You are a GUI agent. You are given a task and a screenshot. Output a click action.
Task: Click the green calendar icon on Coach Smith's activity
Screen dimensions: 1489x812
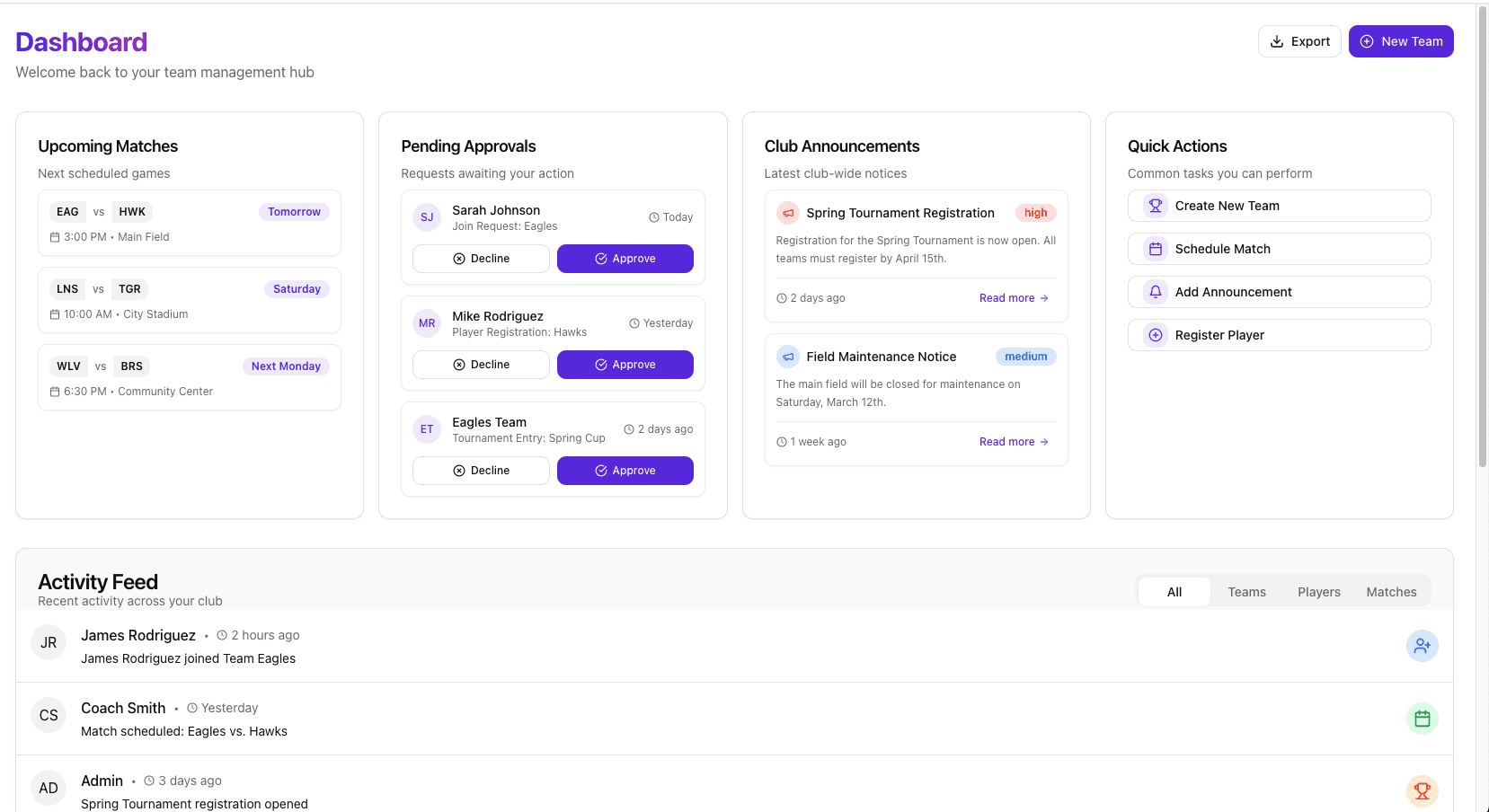click(x=1423, y=719)
